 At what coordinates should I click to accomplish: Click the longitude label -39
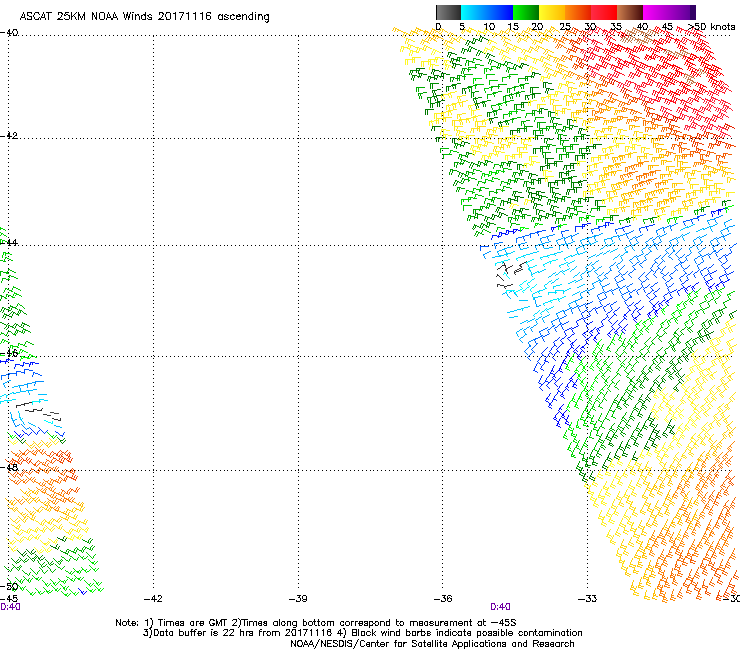298,599
